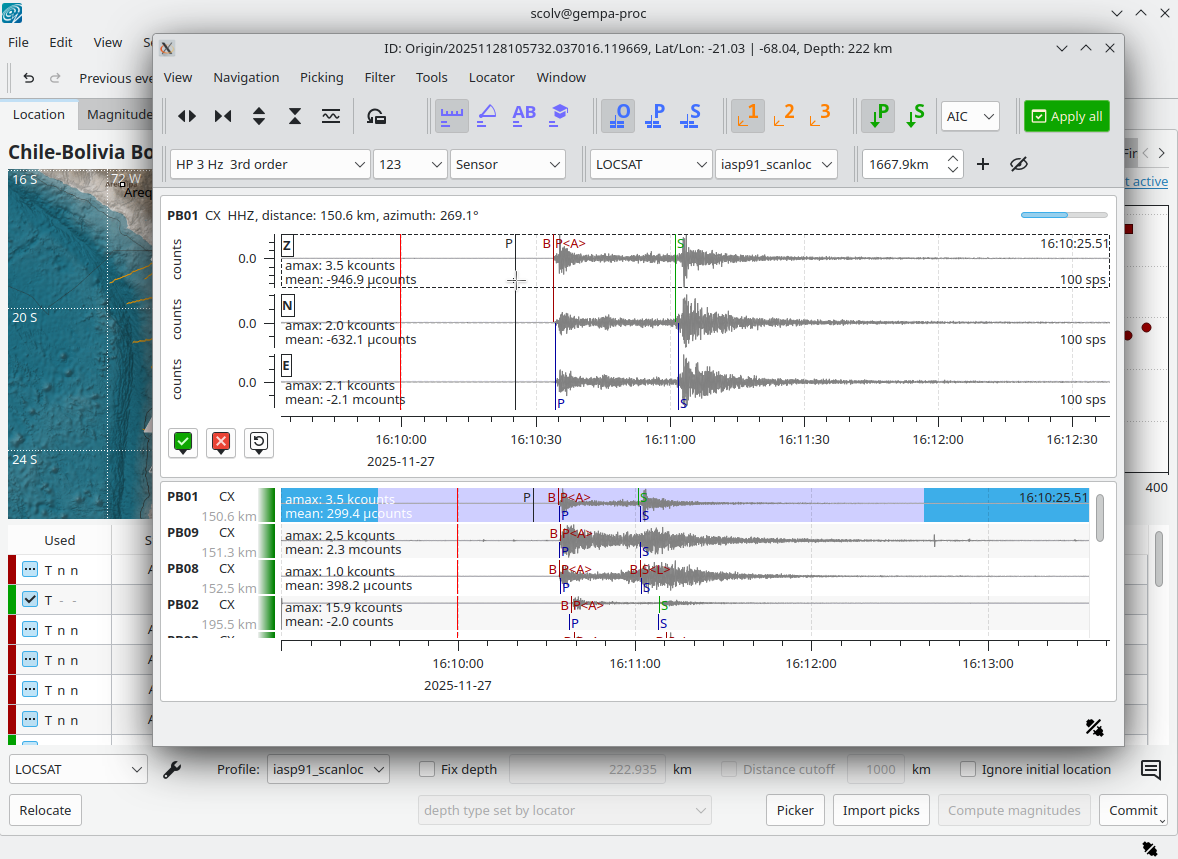Click the vertical scrollbar of station trace list
Screen dimensions: 1178x859
1100,518
